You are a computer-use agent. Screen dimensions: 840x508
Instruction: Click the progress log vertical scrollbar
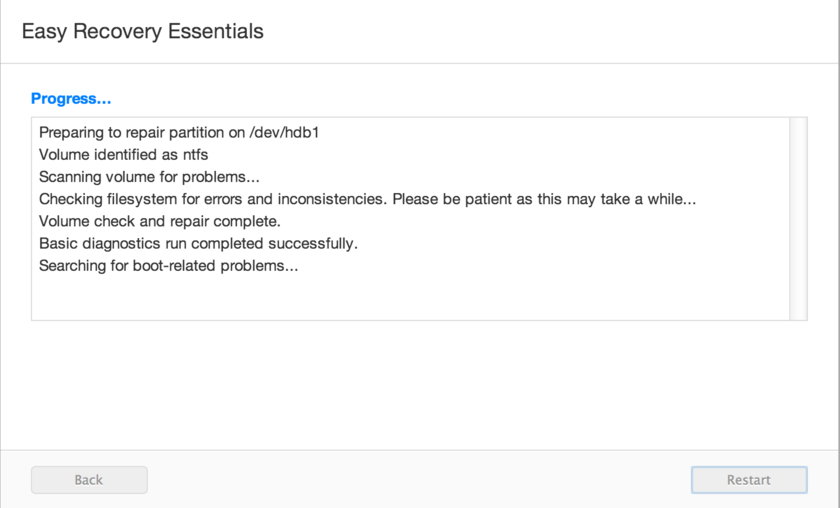pos(798,218)
